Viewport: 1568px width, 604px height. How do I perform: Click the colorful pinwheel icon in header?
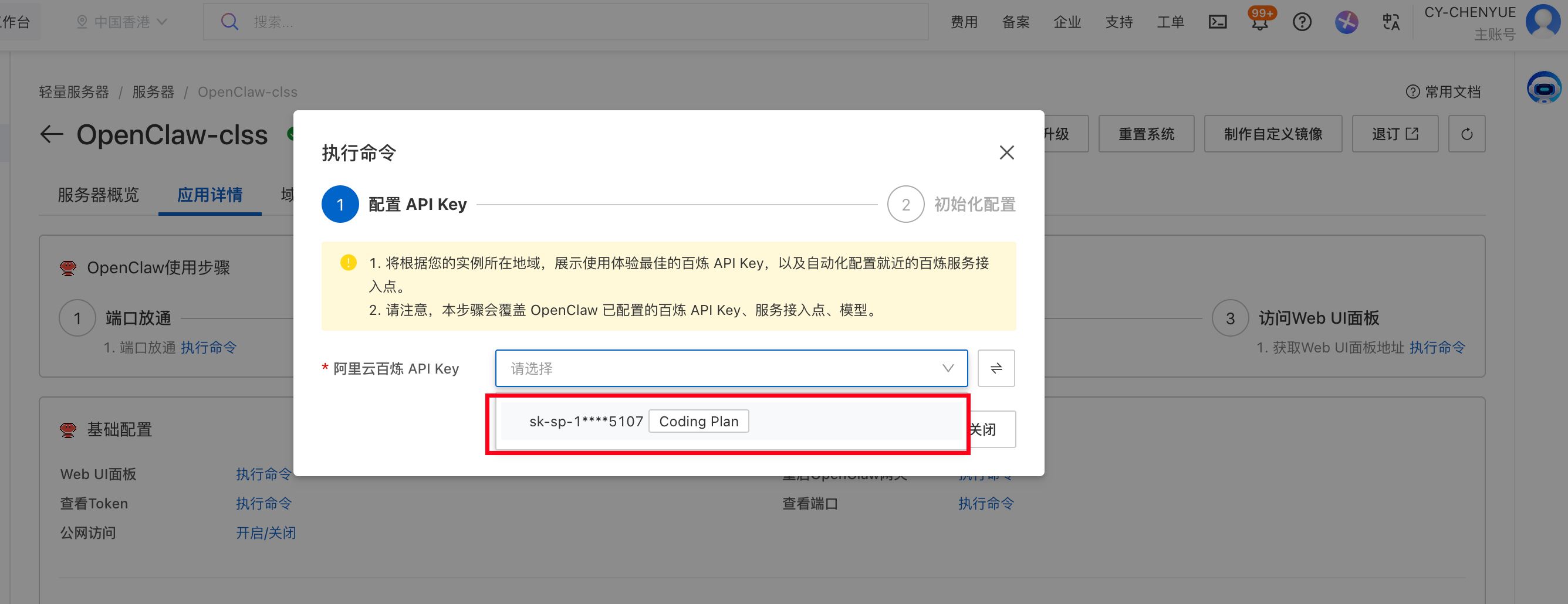coord(1346,22)
